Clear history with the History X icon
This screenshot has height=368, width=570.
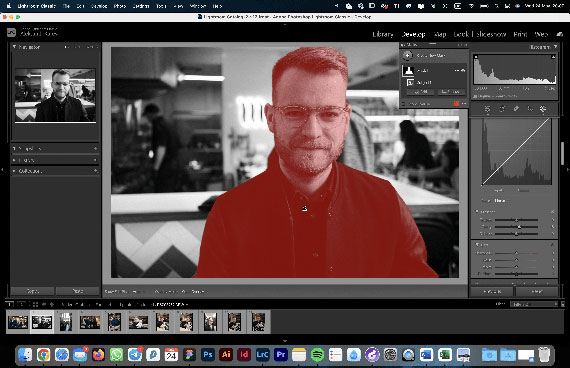(95, 160)
